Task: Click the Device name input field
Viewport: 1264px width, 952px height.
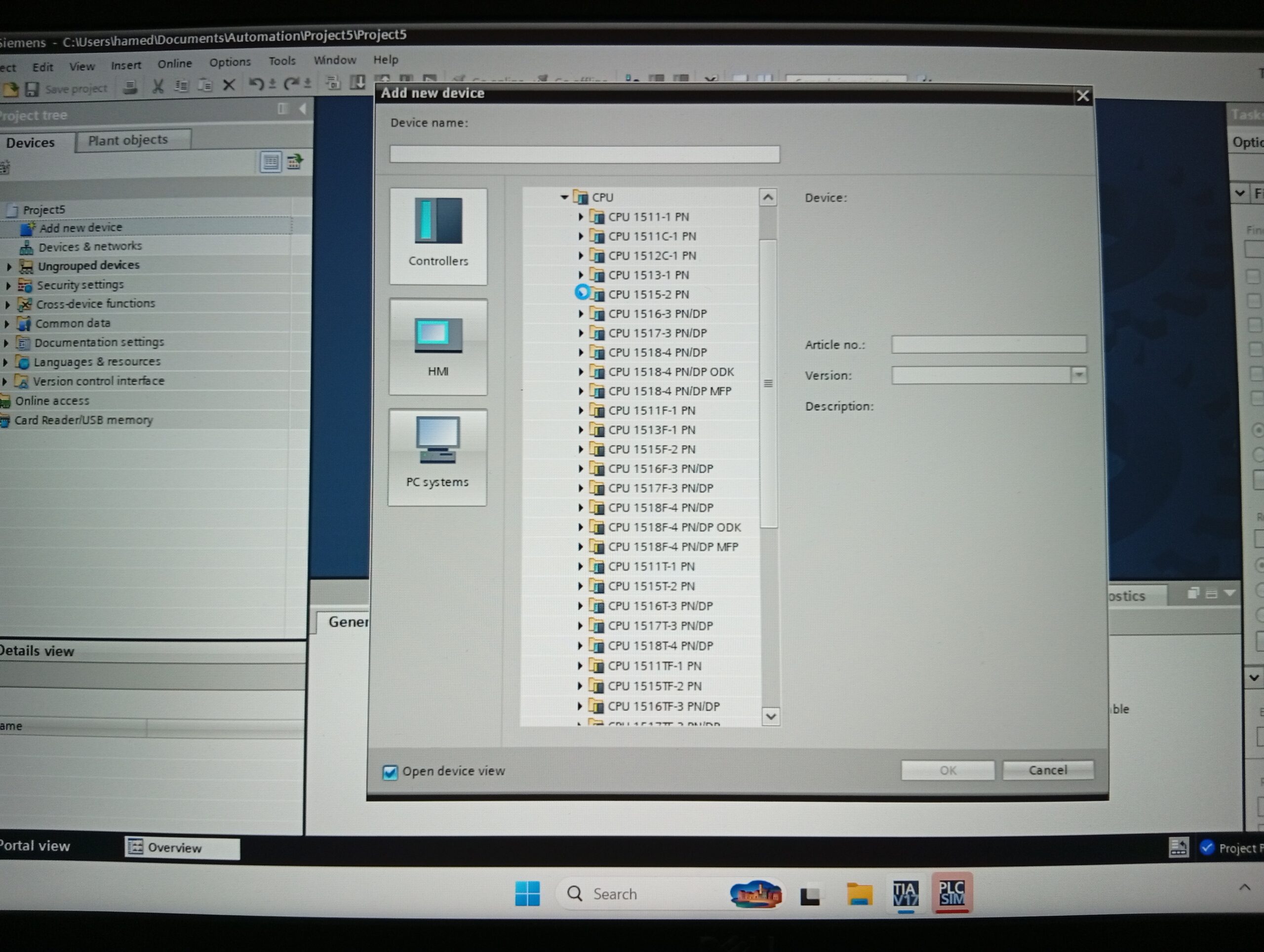Action: (x=585, y=154)
